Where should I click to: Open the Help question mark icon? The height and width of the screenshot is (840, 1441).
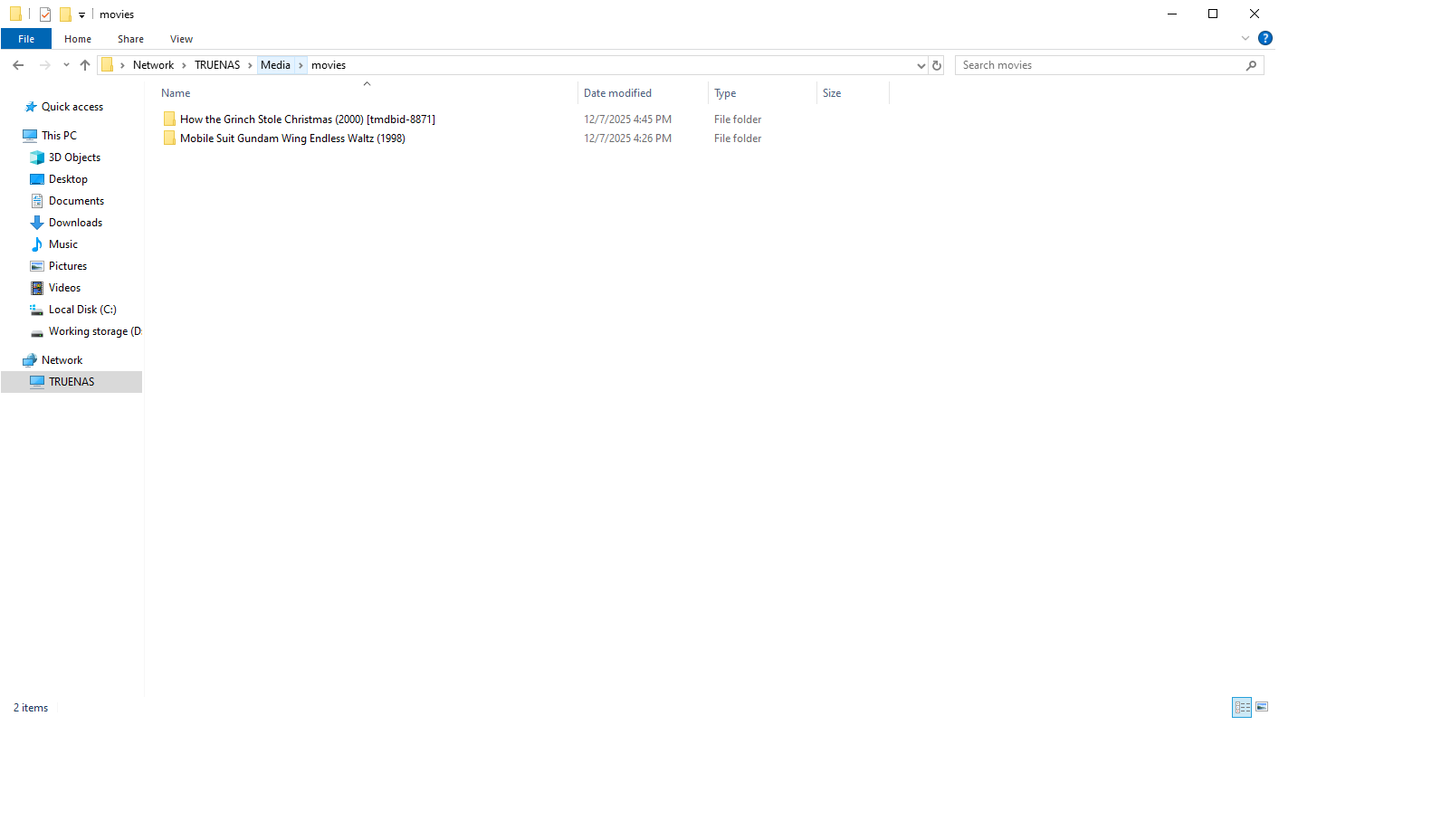[1264, 38]
